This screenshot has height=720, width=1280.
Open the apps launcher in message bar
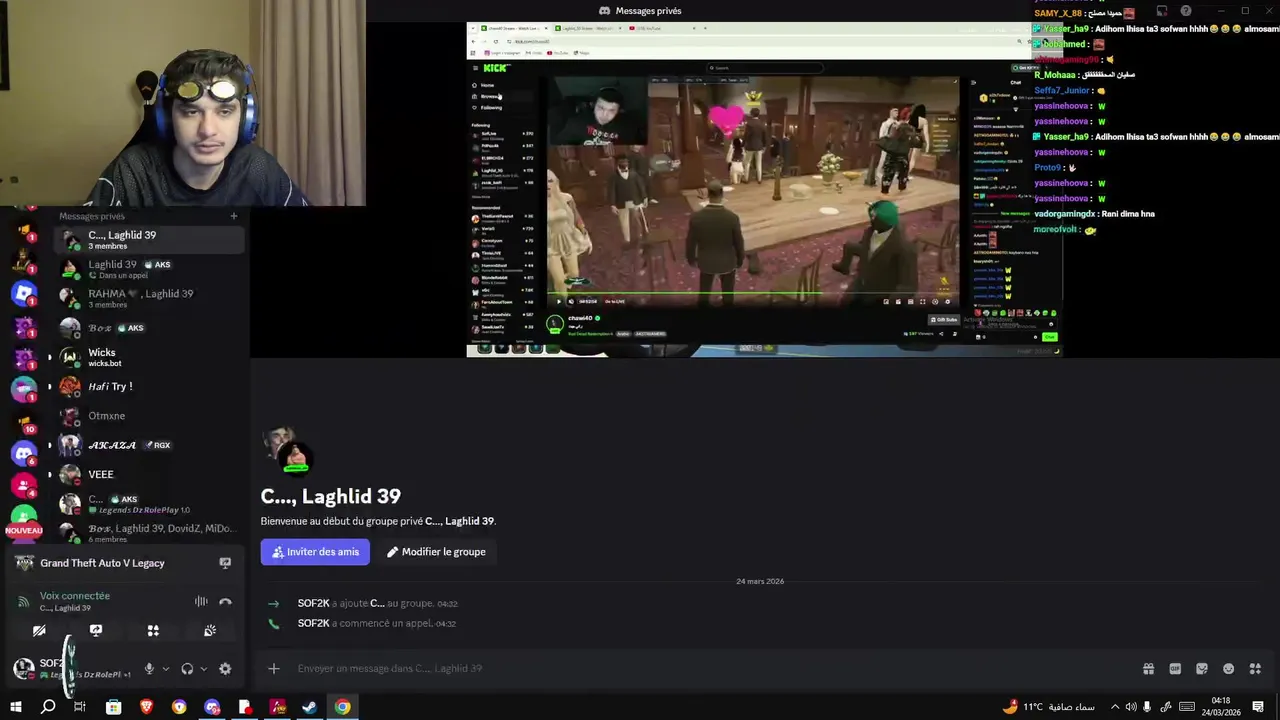[1256, 669]
